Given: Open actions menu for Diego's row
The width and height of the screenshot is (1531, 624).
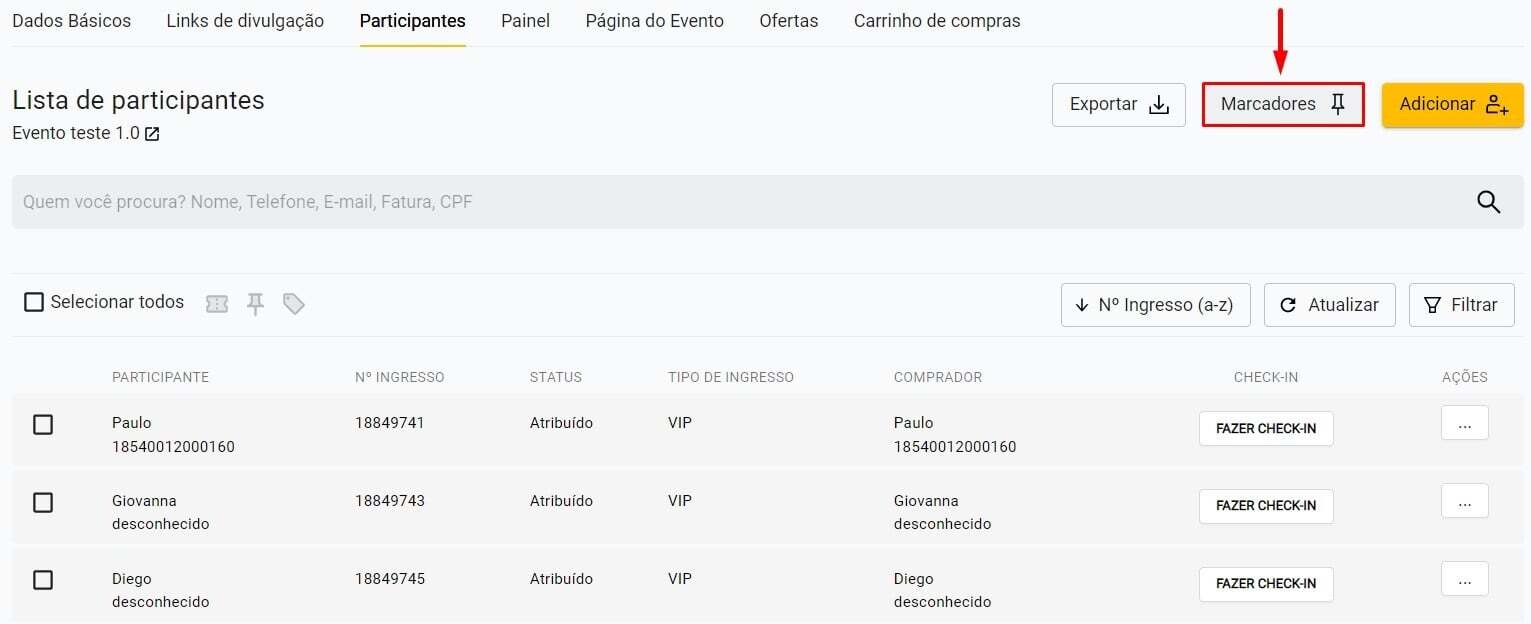Looking at the screenshot, I should [x=1464, y=580].
